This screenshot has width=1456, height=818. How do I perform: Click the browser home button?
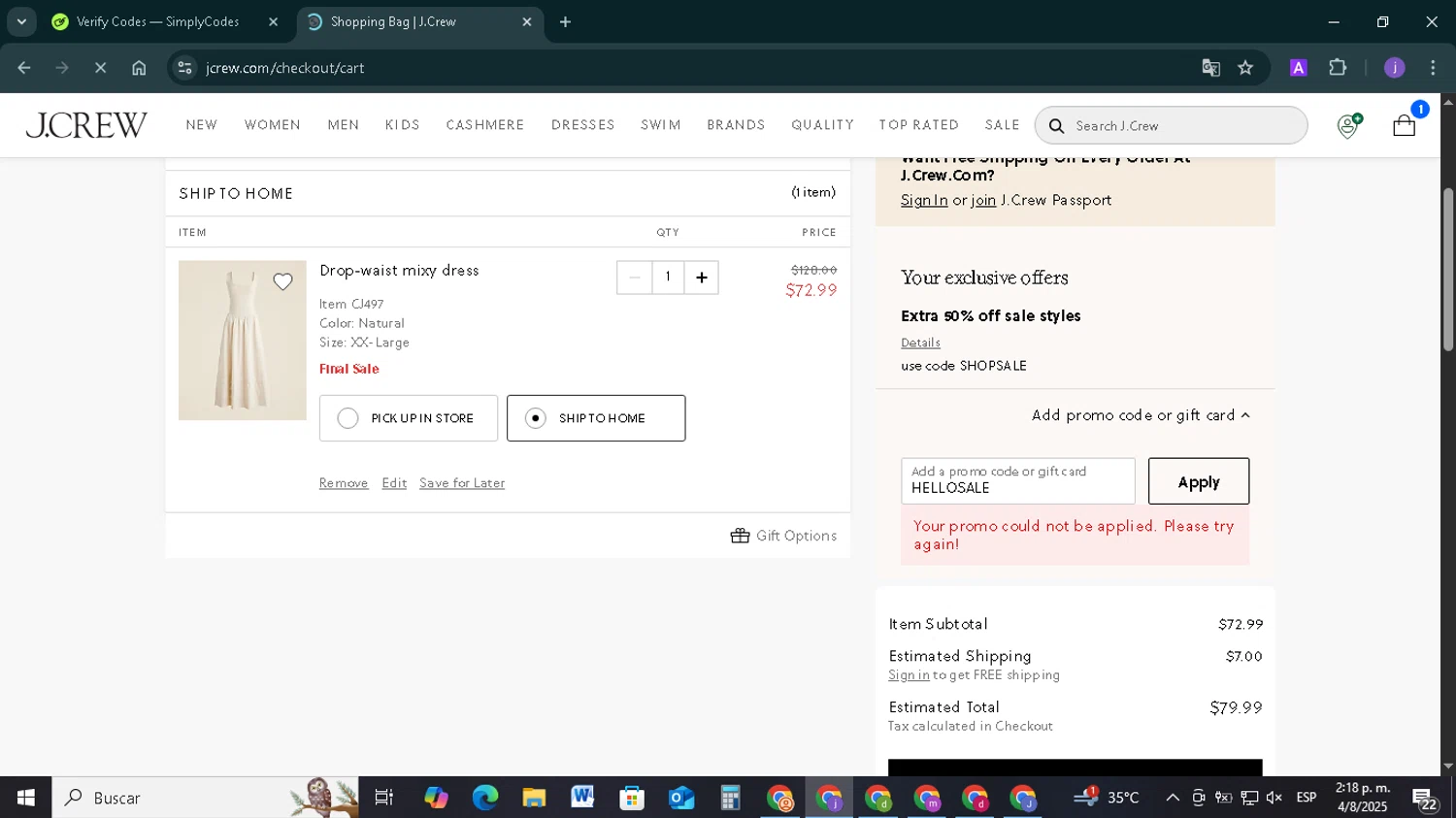(x=139, y=68)
